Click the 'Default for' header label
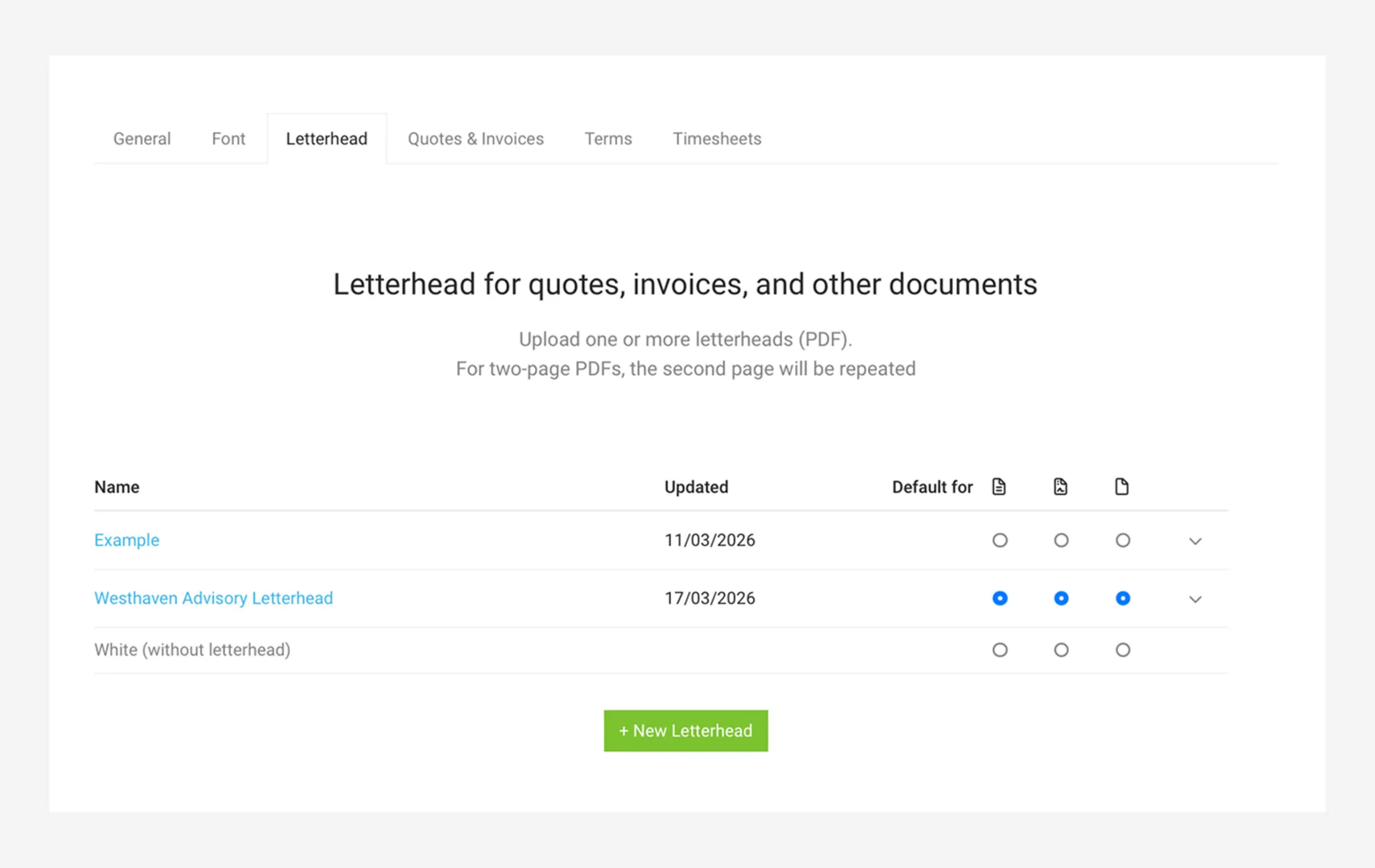The image size is (1375, 868). [x=932, y=487]
